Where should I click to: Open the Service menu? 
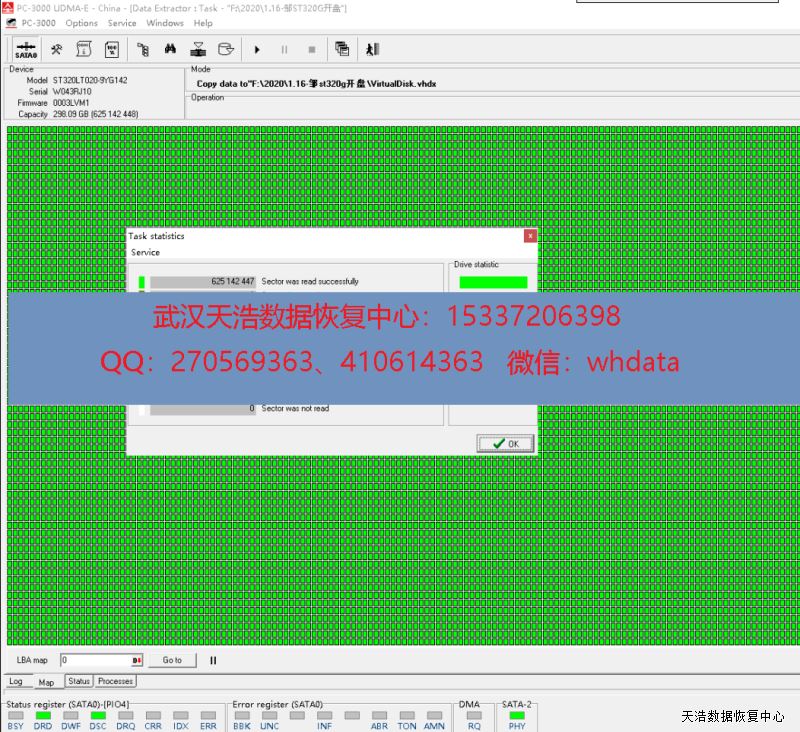click(122, 23)
